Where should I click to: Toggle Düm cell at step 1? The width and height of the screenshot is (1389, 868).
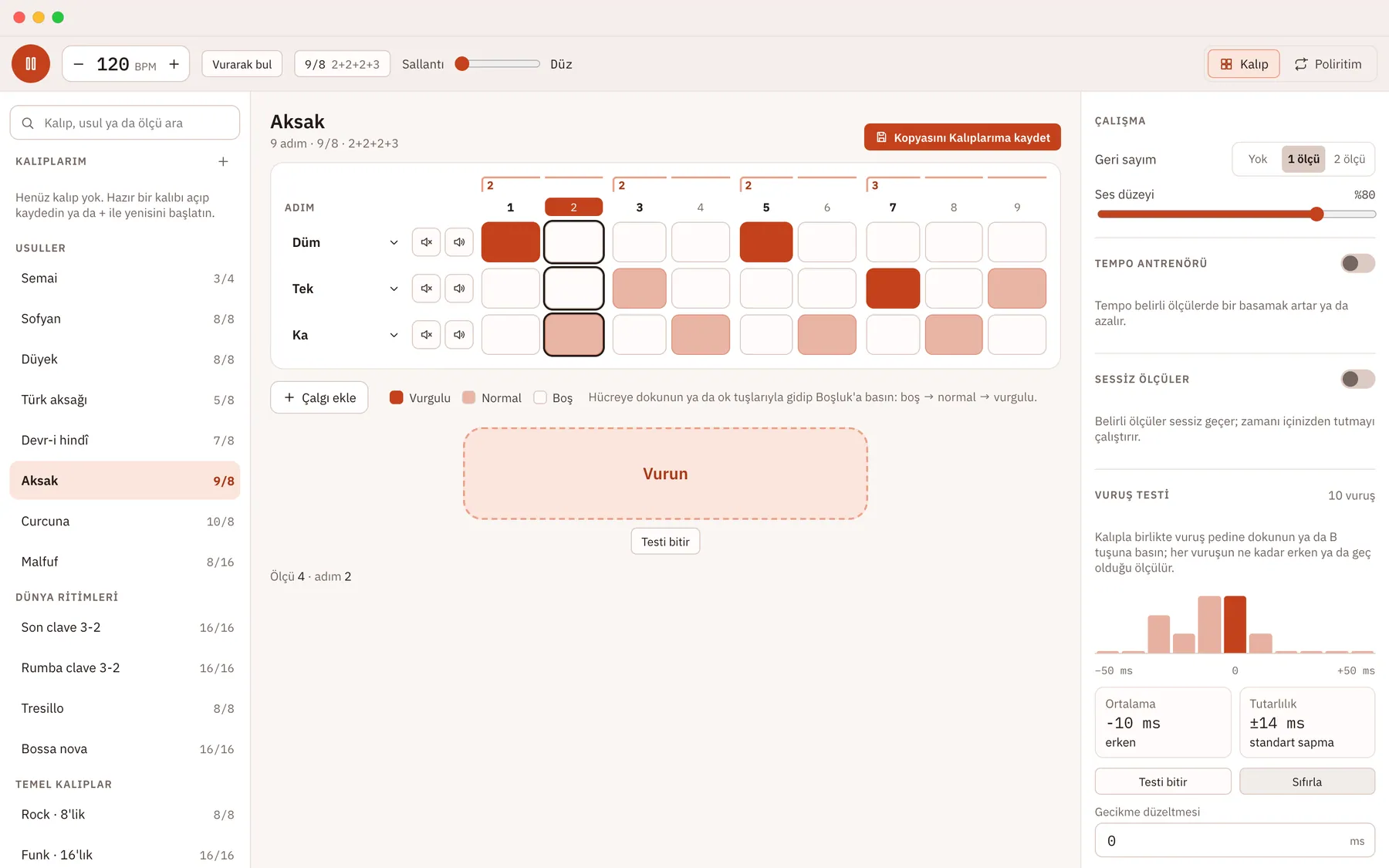coord(510,242)
